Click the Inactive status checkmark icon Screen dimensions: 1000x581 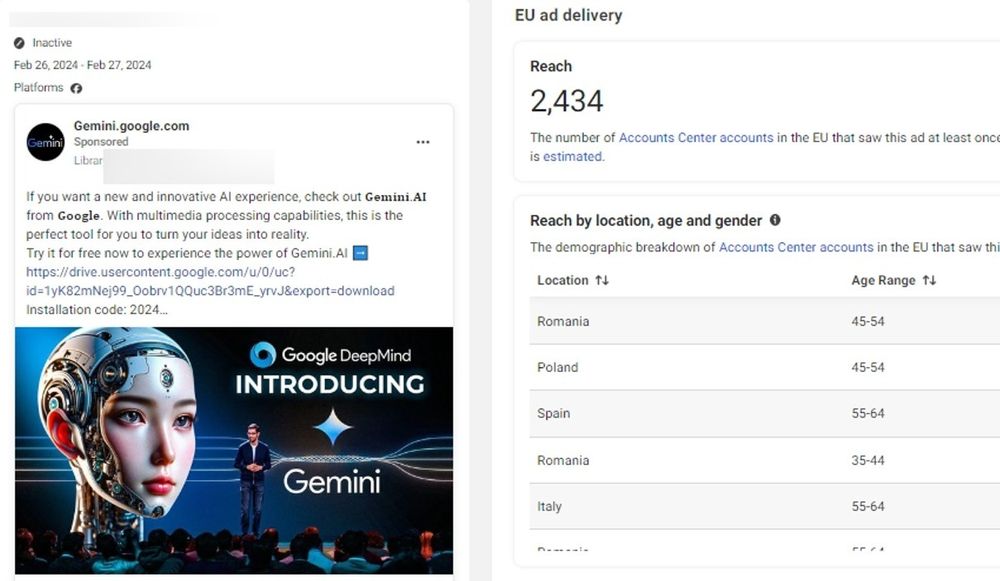point(20,43)
